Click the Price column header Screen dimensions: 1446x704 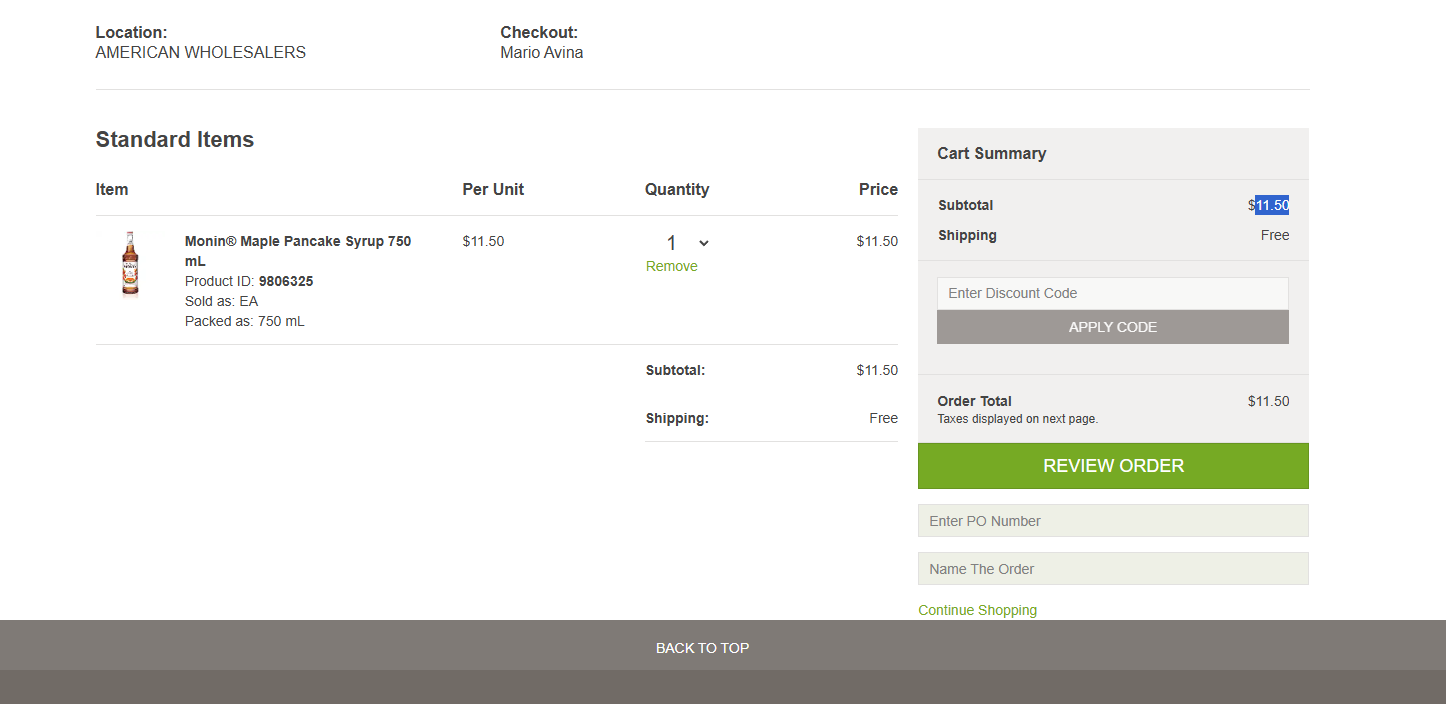pyautogui.click(x=878, y=189)
